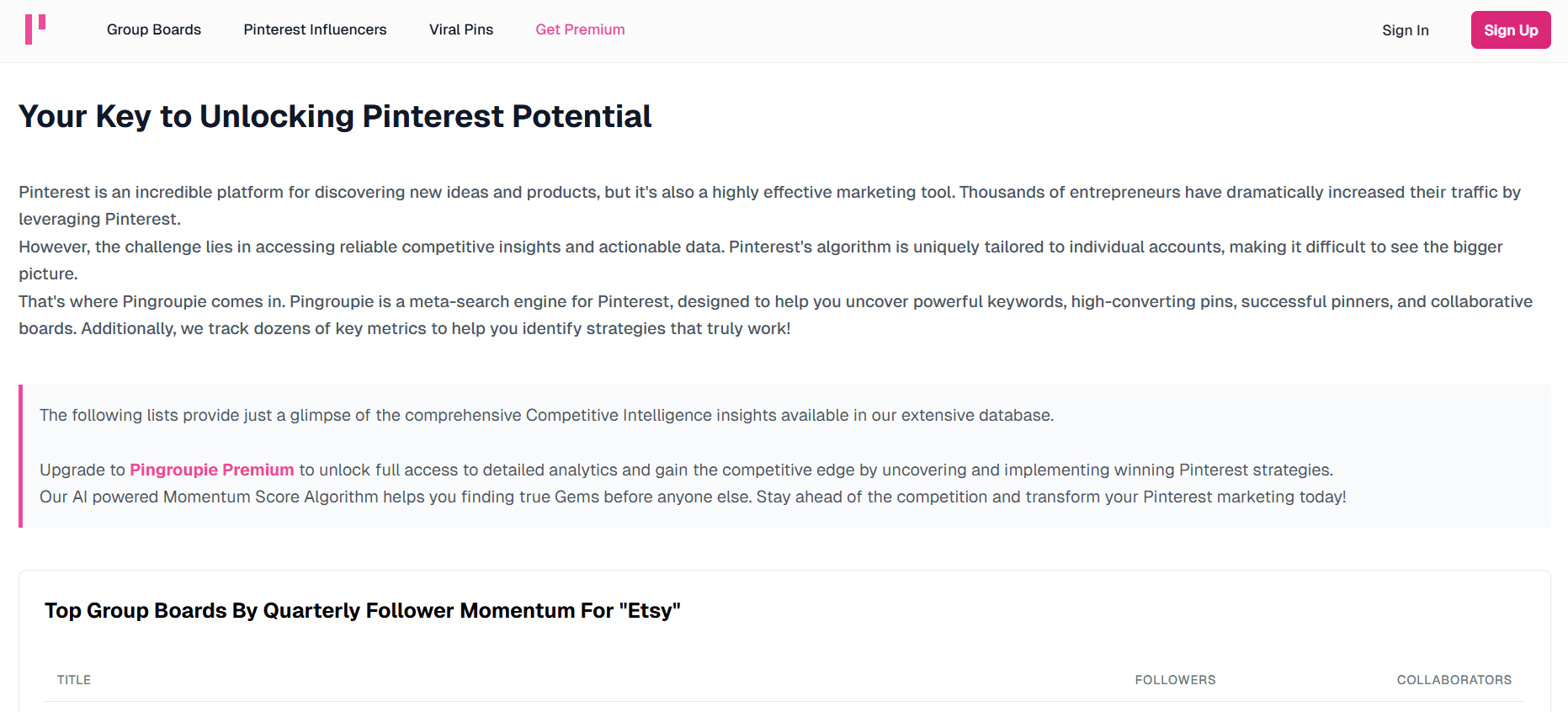Navigate to Pinterest Influencers
Screen dimensions: 1568x712
click(x=315, y=29)
